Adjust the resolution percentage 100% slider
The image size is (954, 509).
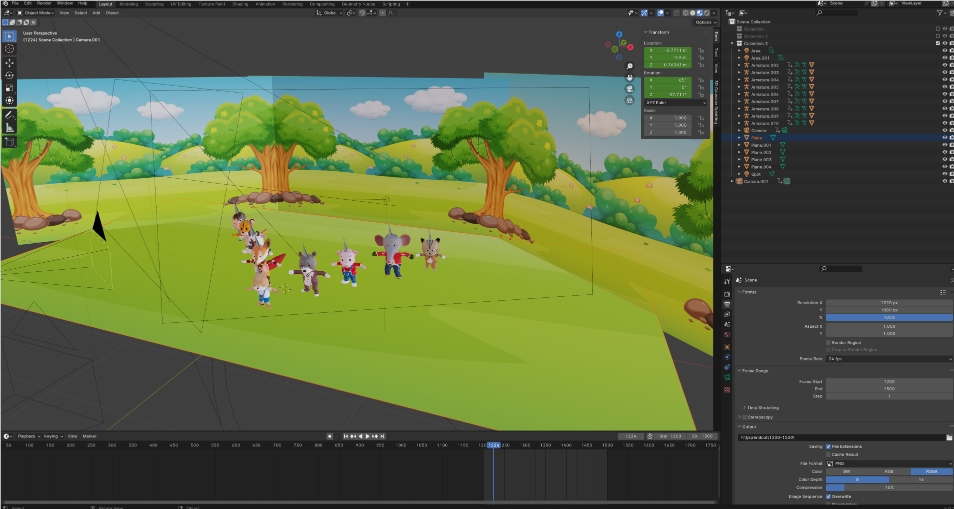pyautogui.click(x=890, y=317)
